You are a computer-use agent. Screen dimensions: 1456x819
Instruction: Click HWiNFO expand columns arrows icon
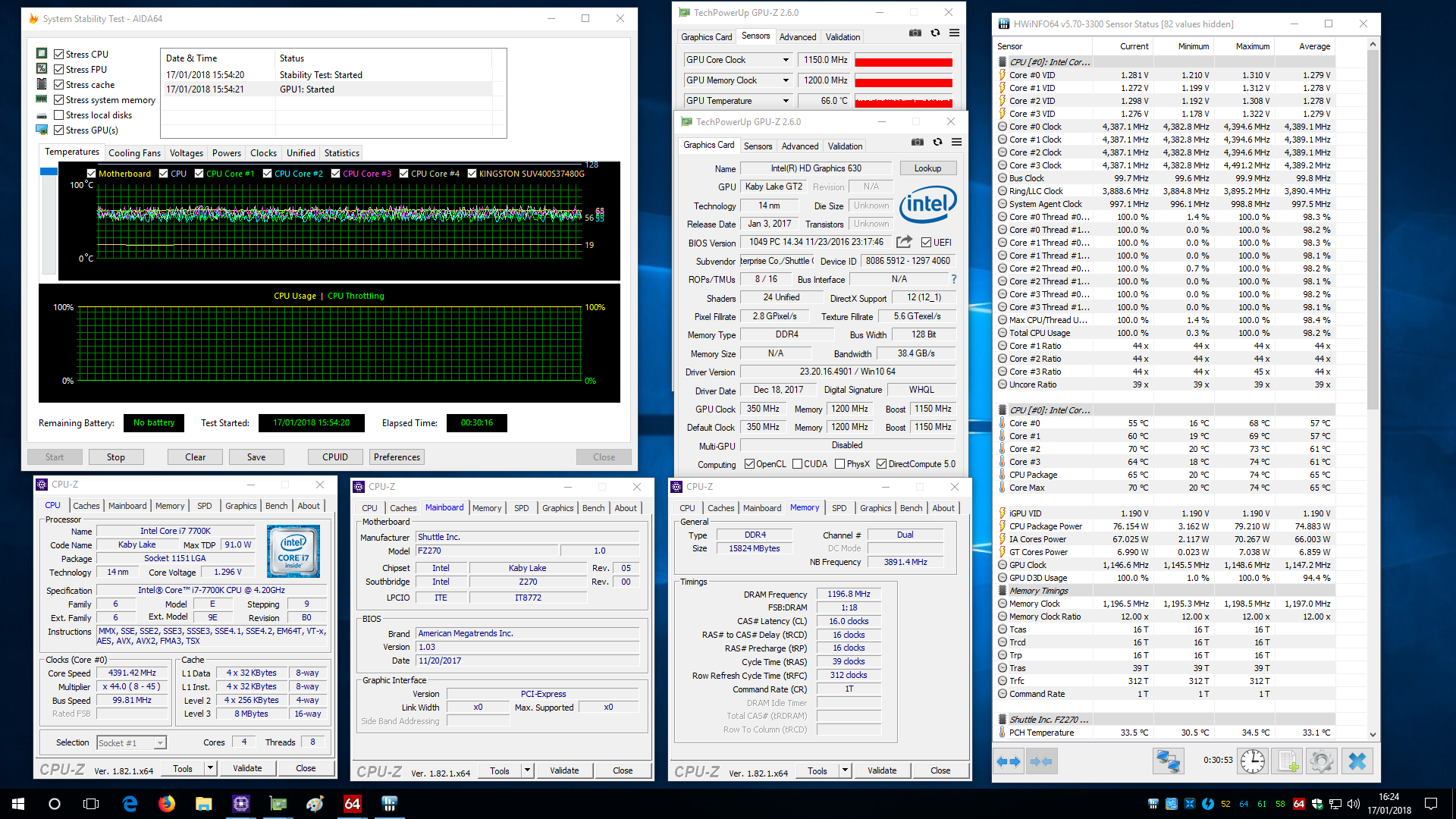1009,761
